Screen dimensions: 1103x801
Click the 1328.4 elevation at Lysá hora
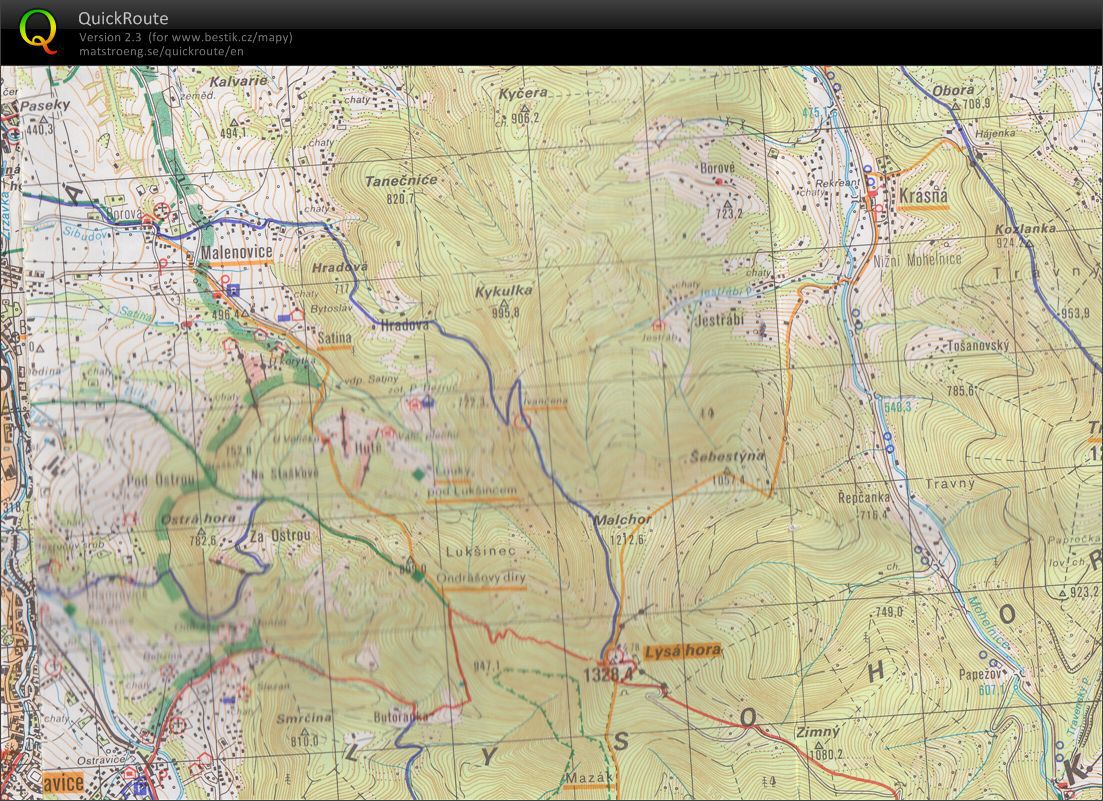click(x=608, y=674)
